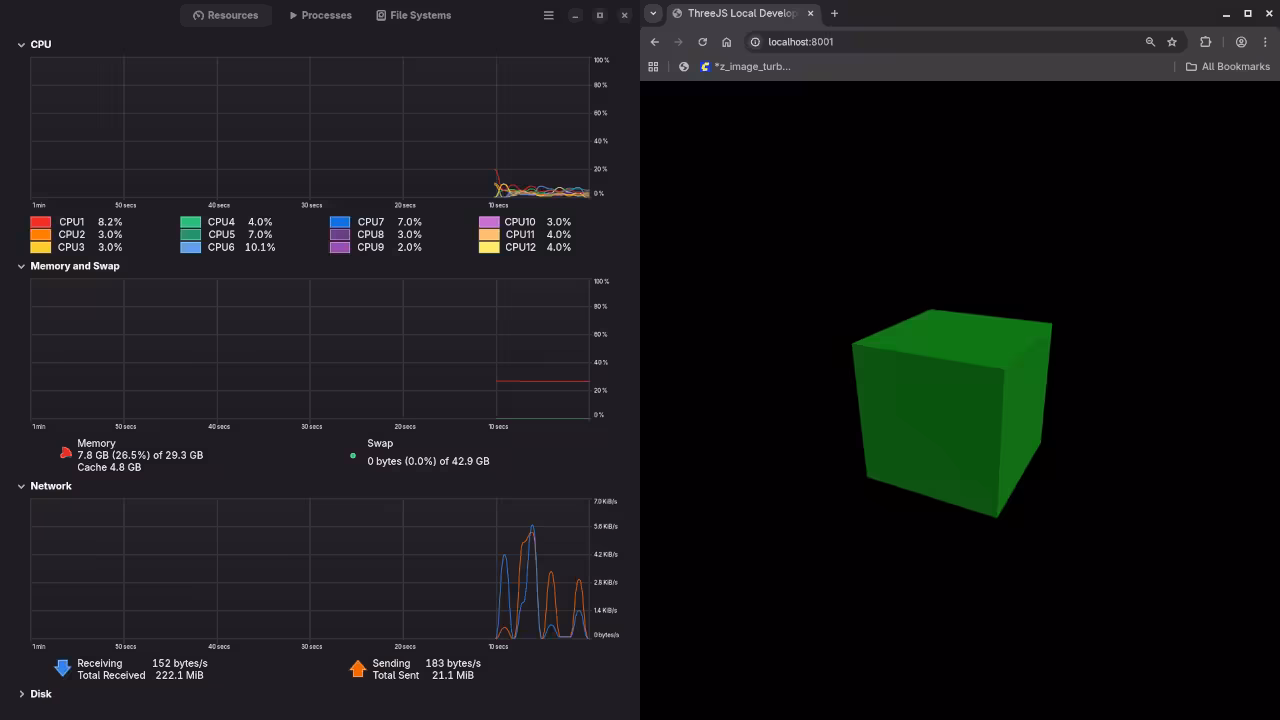Reload the localhost:8001 page
Image resolution: width=1280 pixels, height=720 pixels.
(703, 42)
